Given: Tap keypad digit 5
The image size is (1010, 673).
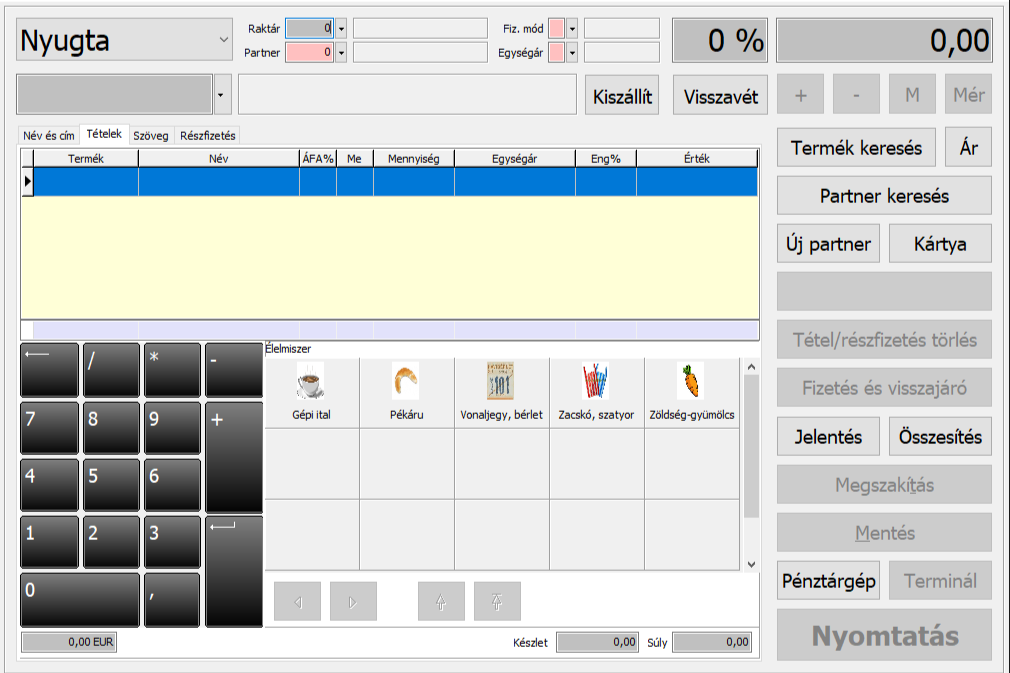Looking at the screenshot, I should click(x=111, y=485).
